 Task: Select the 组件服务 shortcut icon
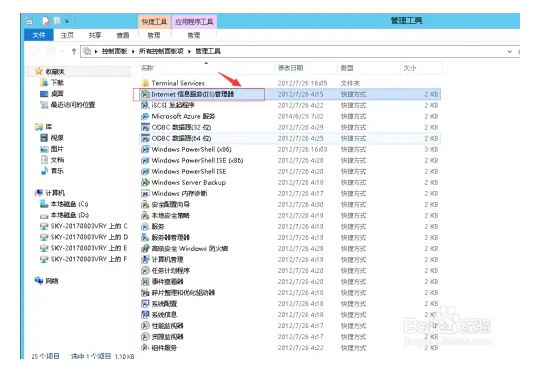pos(145,348)
